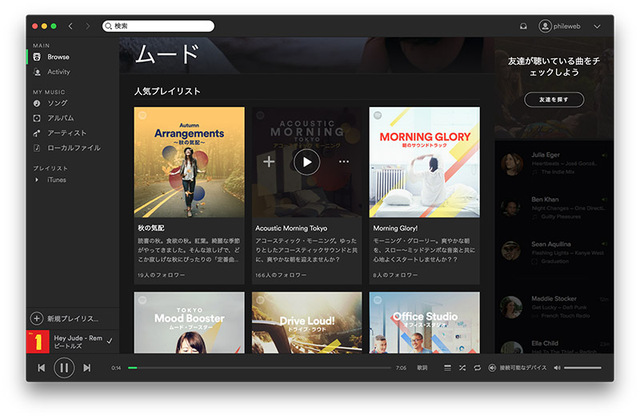Mute using the speaker icon
The image size is (640, 419).
557,368
